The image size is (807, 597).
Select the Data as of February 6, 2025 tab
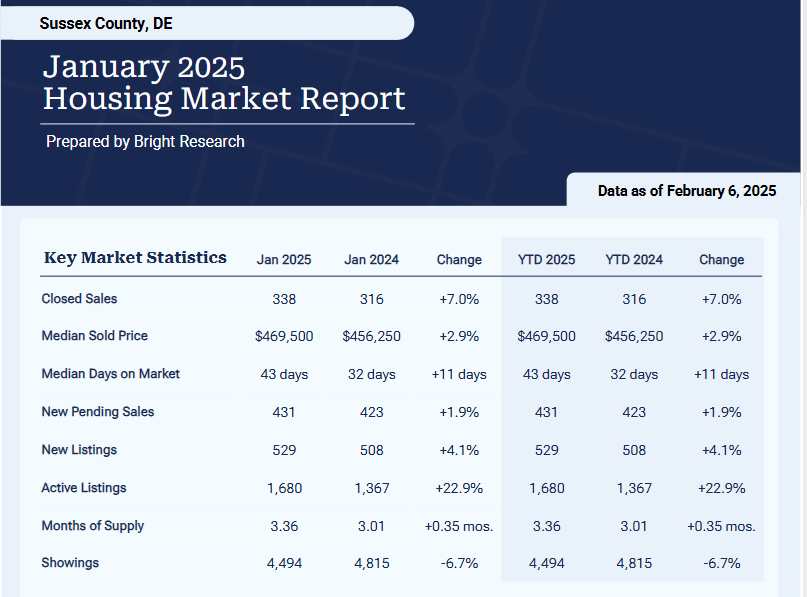tap(686, 190)
